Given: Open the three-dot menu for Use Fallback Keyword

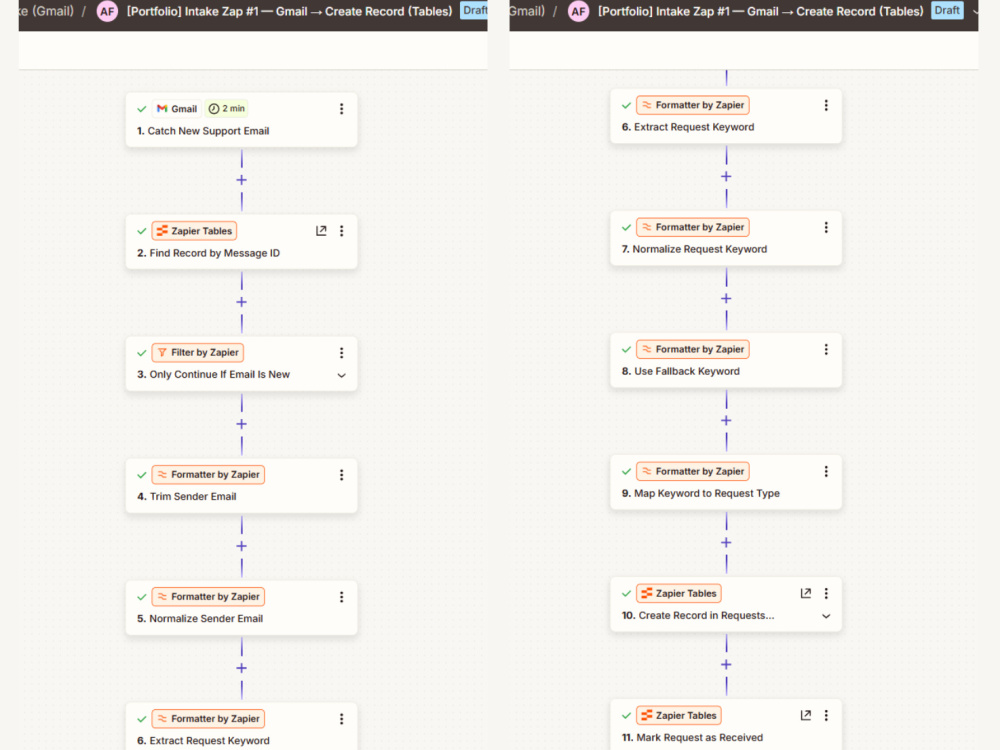Looking at the screenshot, I should point(826,349).
